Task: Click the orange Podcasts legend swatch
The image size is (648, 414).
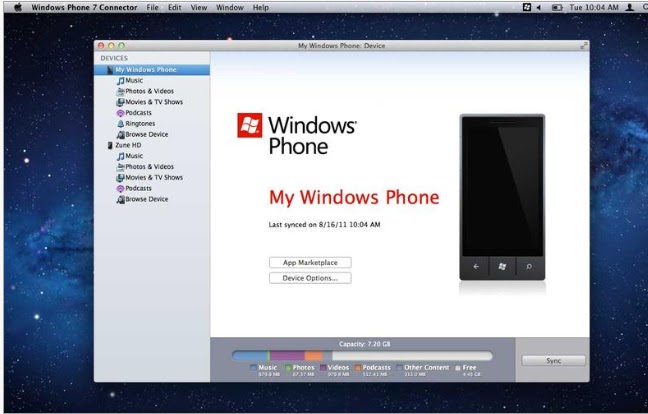Action: 358,367
